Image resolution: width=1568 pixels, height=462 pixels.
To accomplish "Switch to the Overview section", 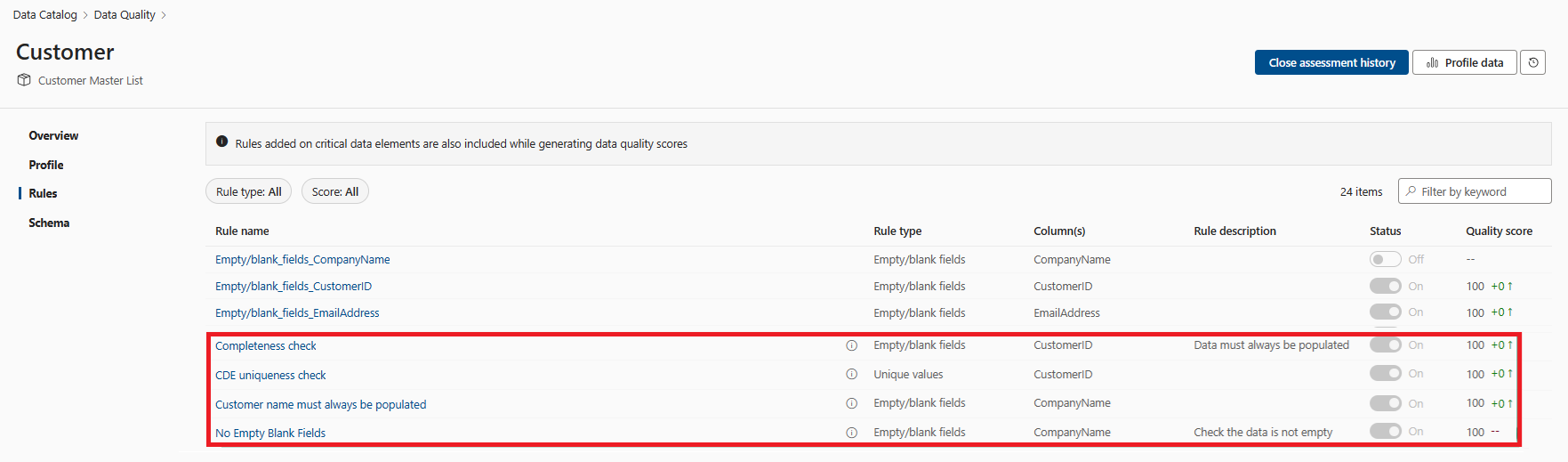I will click(x=53, y=135).
